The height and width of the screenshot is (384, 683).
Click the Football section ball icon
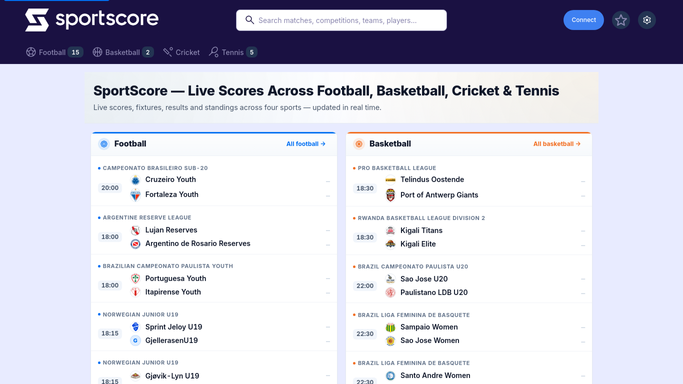point(104,144)
